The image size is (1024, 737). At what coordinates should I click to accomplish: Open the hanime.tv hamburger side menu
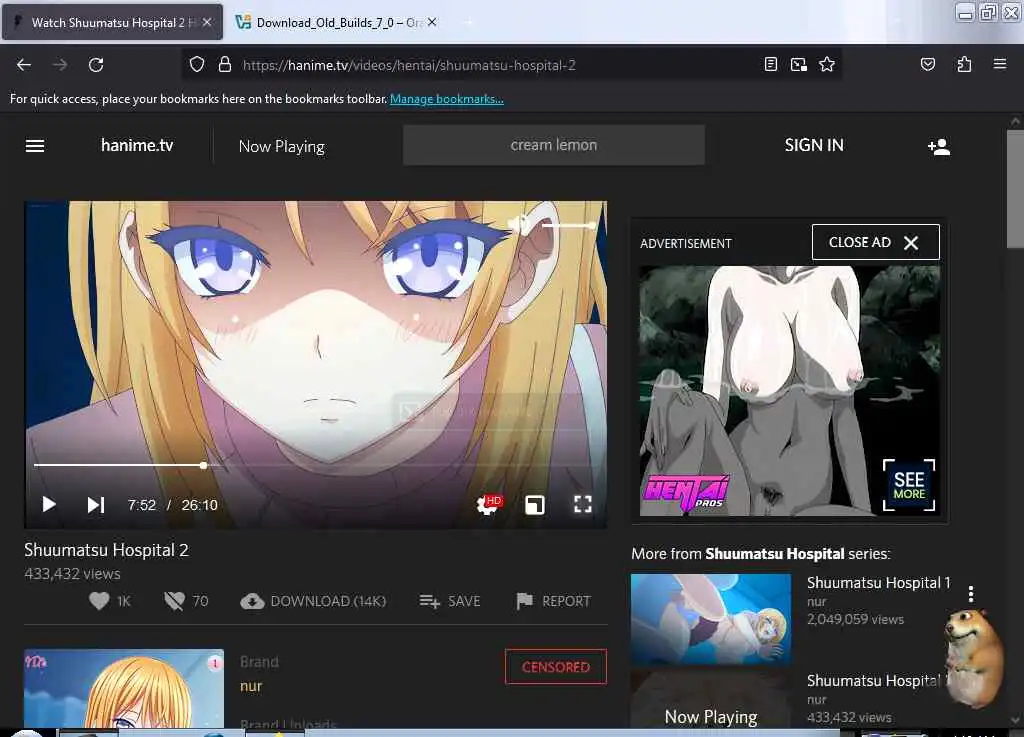pyautogui.click(x=35, y=146)
